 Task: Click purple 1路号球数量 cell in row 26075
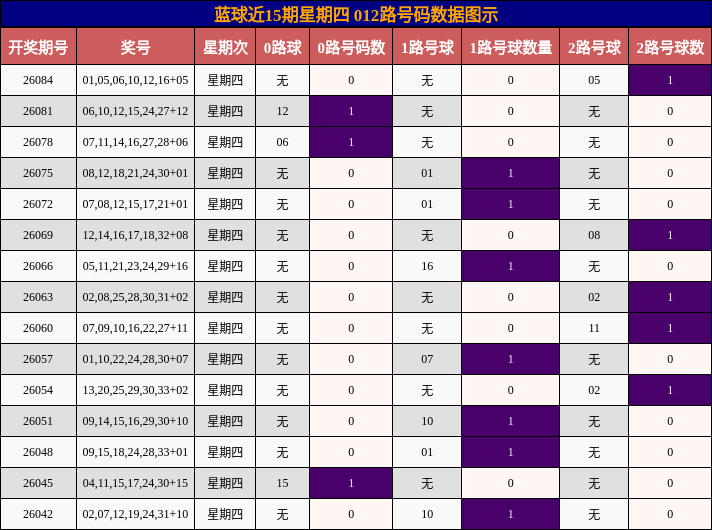click(510, 173)
